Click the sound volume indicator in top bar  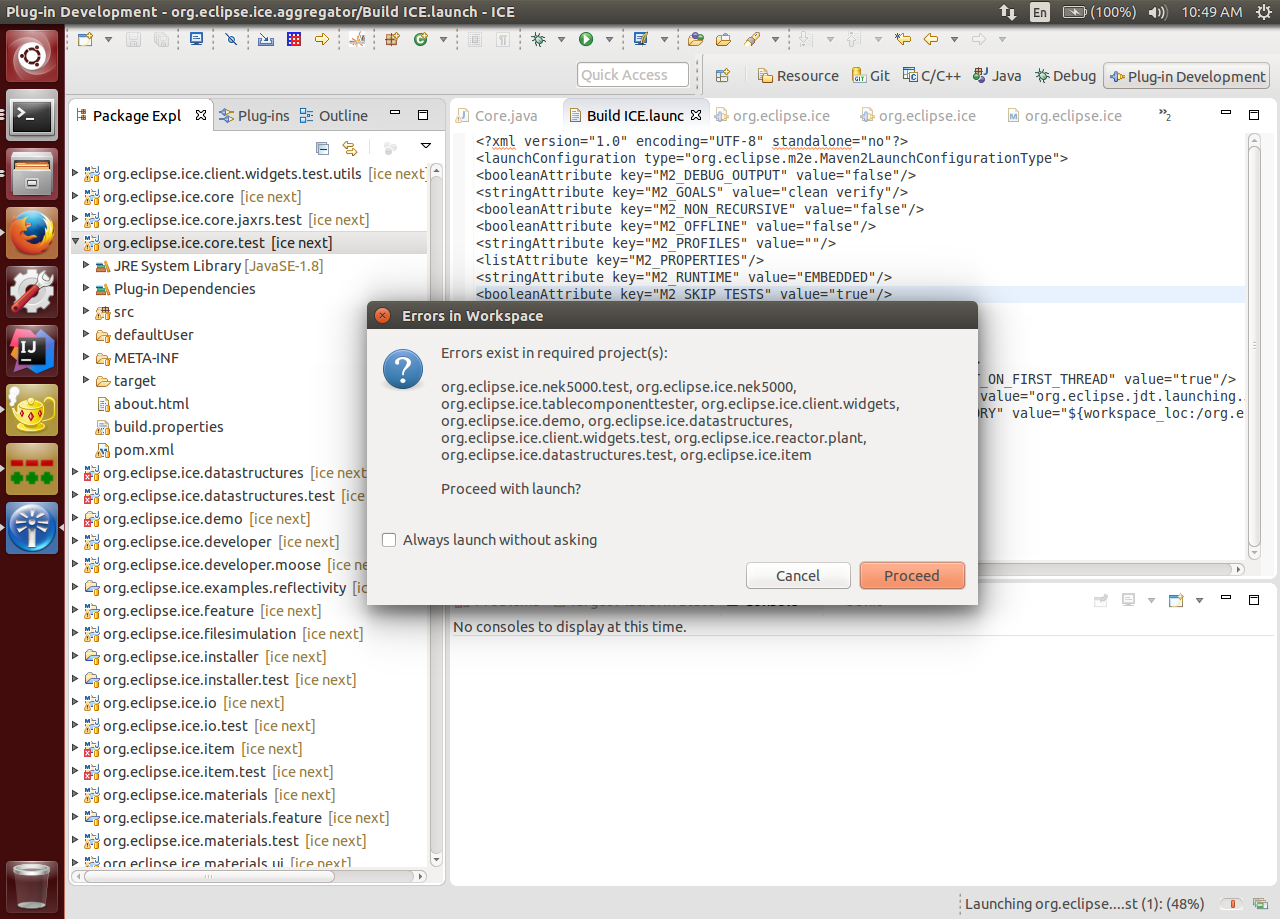(x=1158, y=12)
